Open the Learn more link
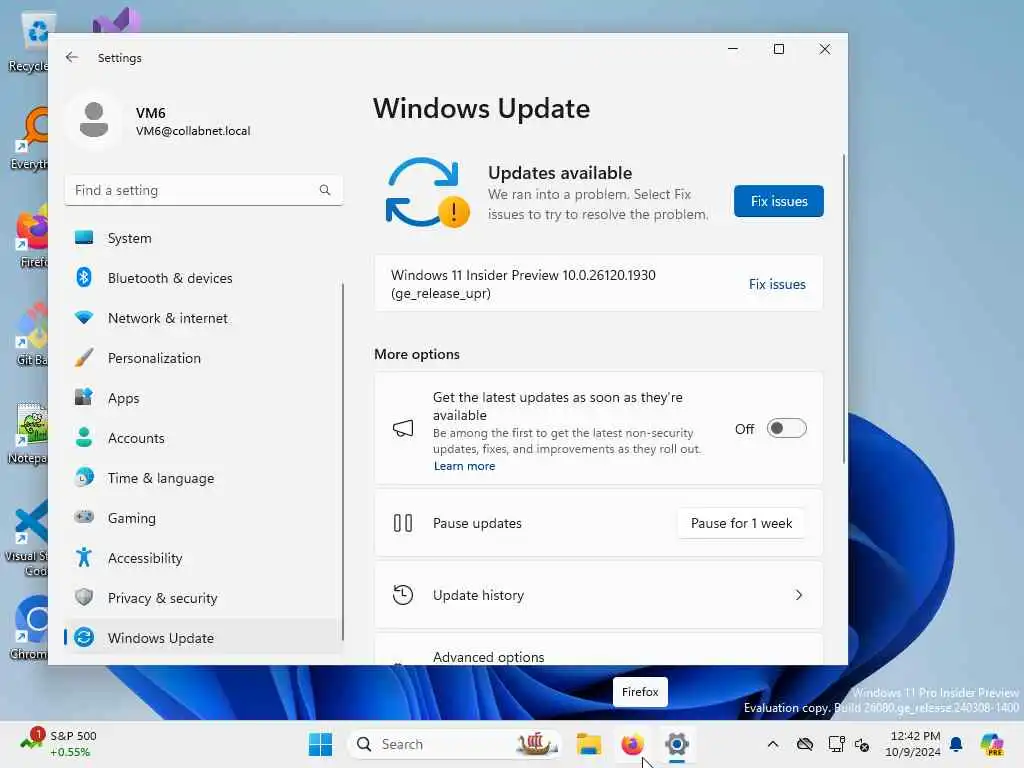 [464, 466]
